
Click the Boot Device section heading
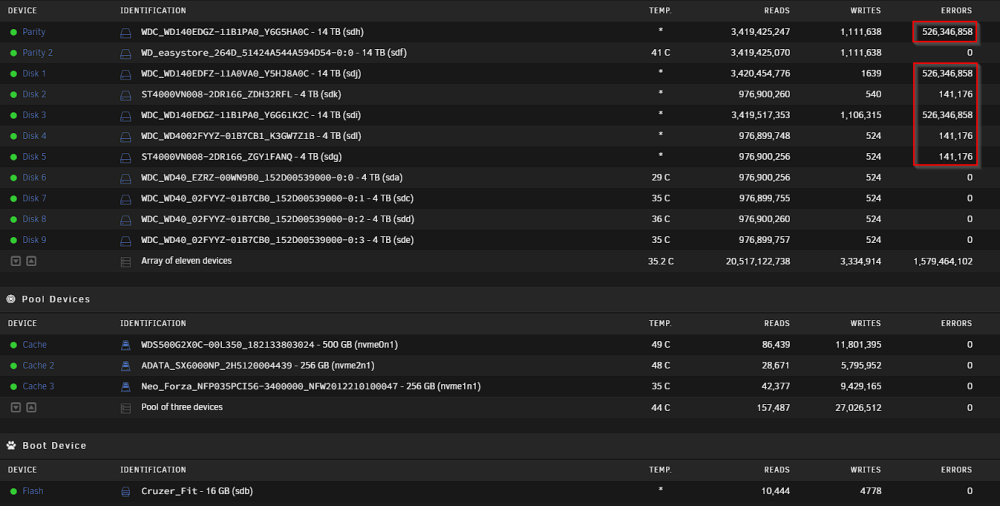tap(54, 445)
